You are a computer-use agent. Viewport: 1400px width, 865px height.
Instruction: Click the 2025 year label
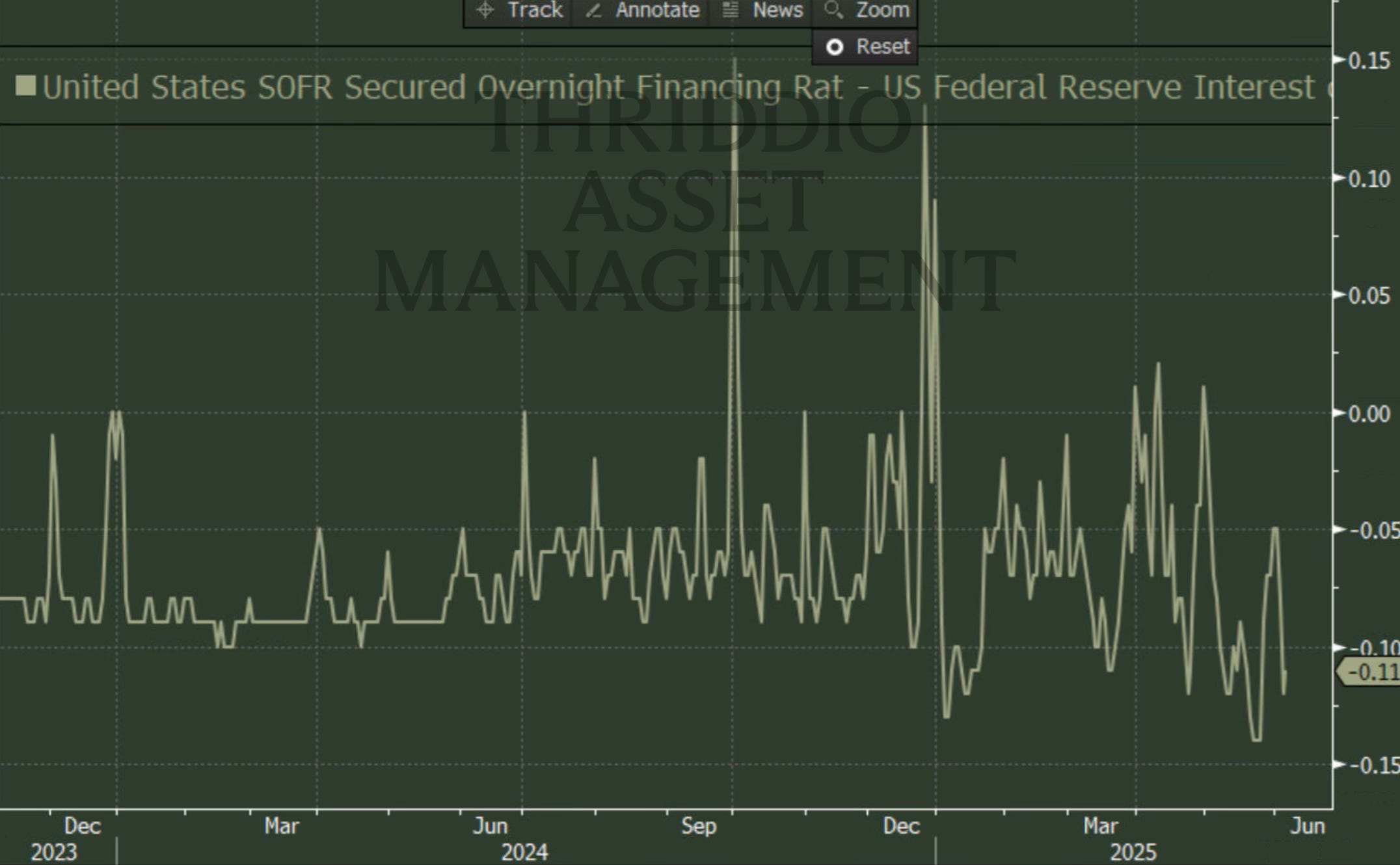click(1133, 852)
